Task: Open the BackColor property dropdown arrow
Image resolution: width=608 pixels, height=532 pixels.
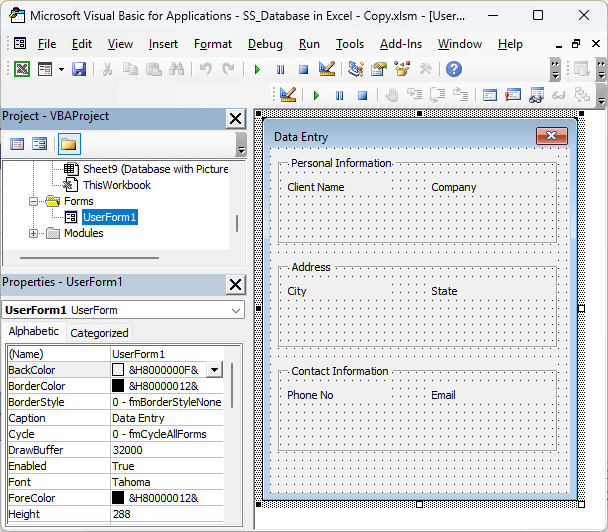Action: coord(214,370)
